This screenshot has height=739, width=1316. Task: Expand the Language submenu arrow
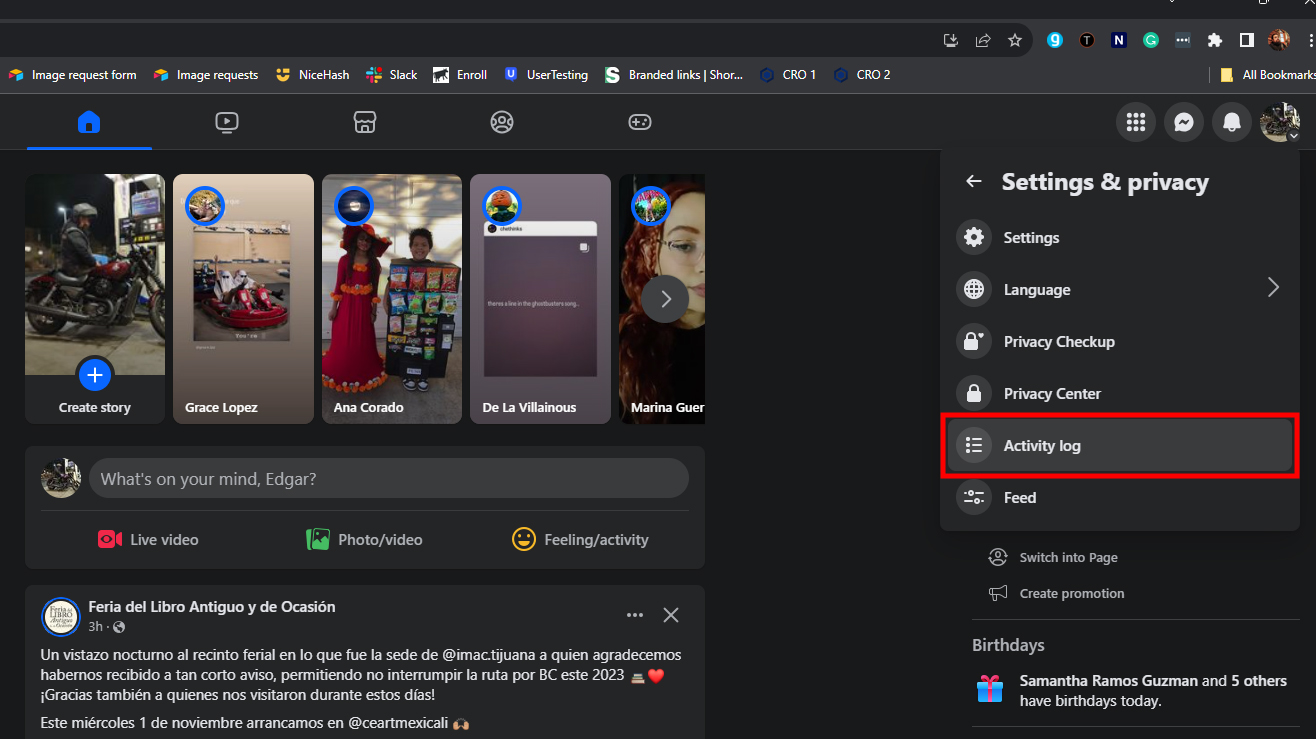[1273, 288]
